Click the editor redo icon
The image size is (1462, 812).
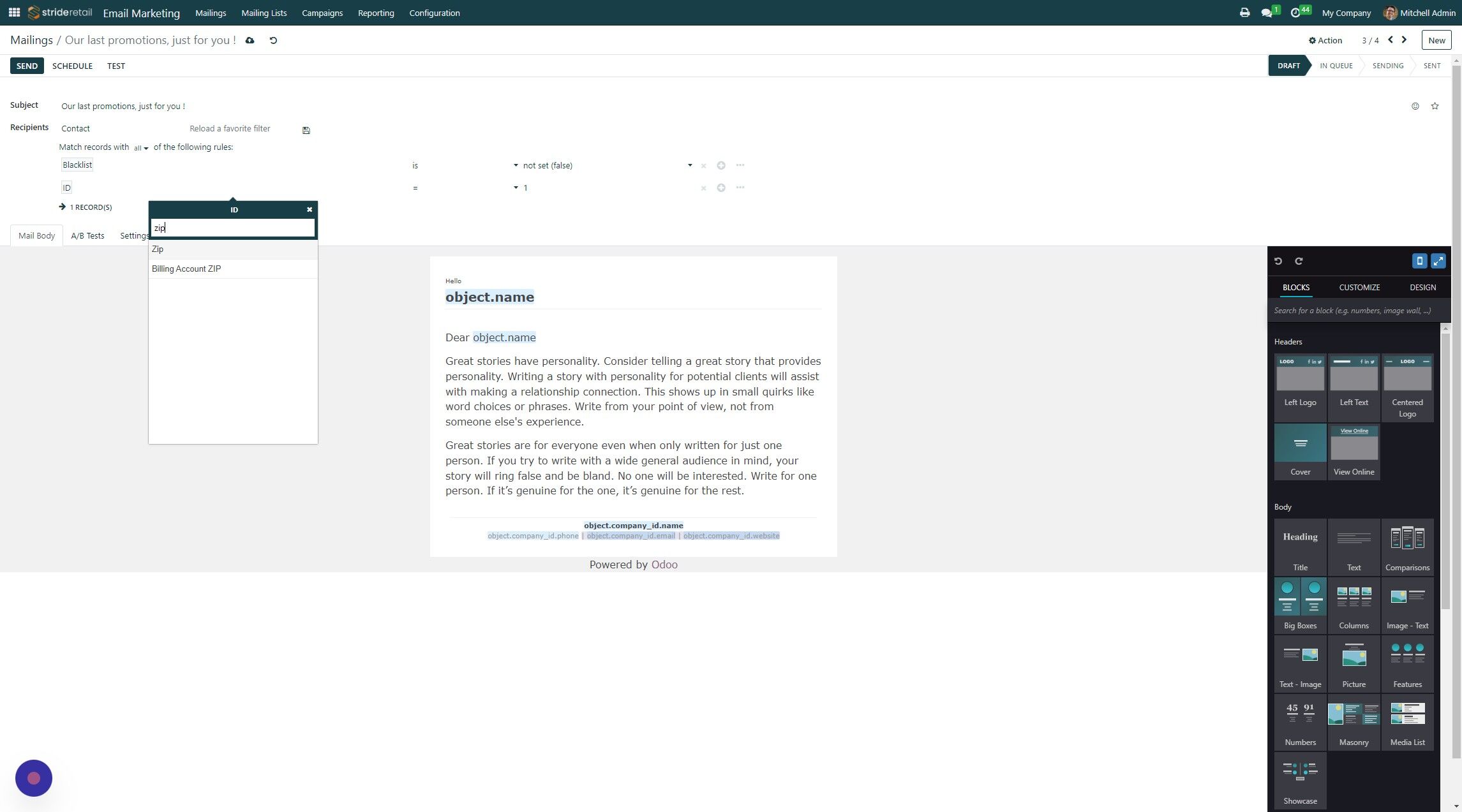pyautogui.click(x=1299, y=261)
